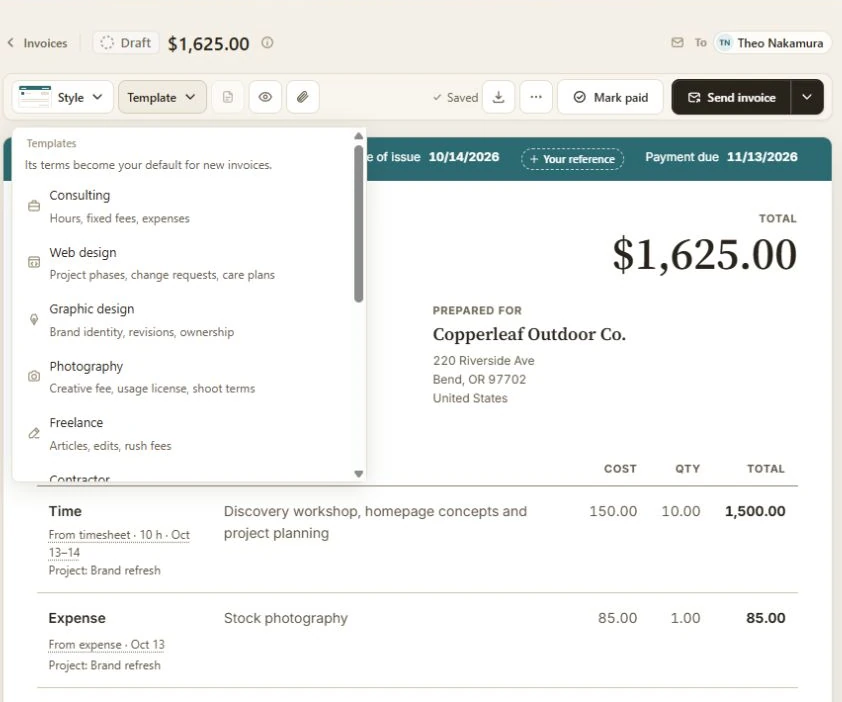Click the pencil icon for Freelance

point(34,433)
